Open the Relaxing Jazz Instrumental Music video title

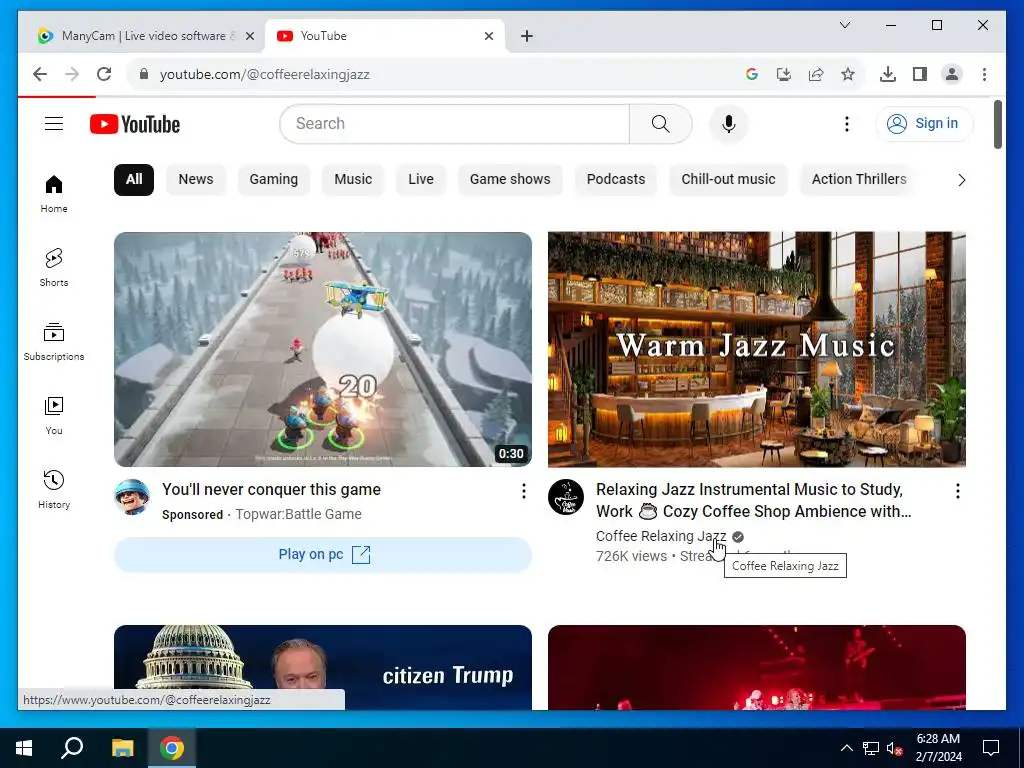(x=753, y=500)
